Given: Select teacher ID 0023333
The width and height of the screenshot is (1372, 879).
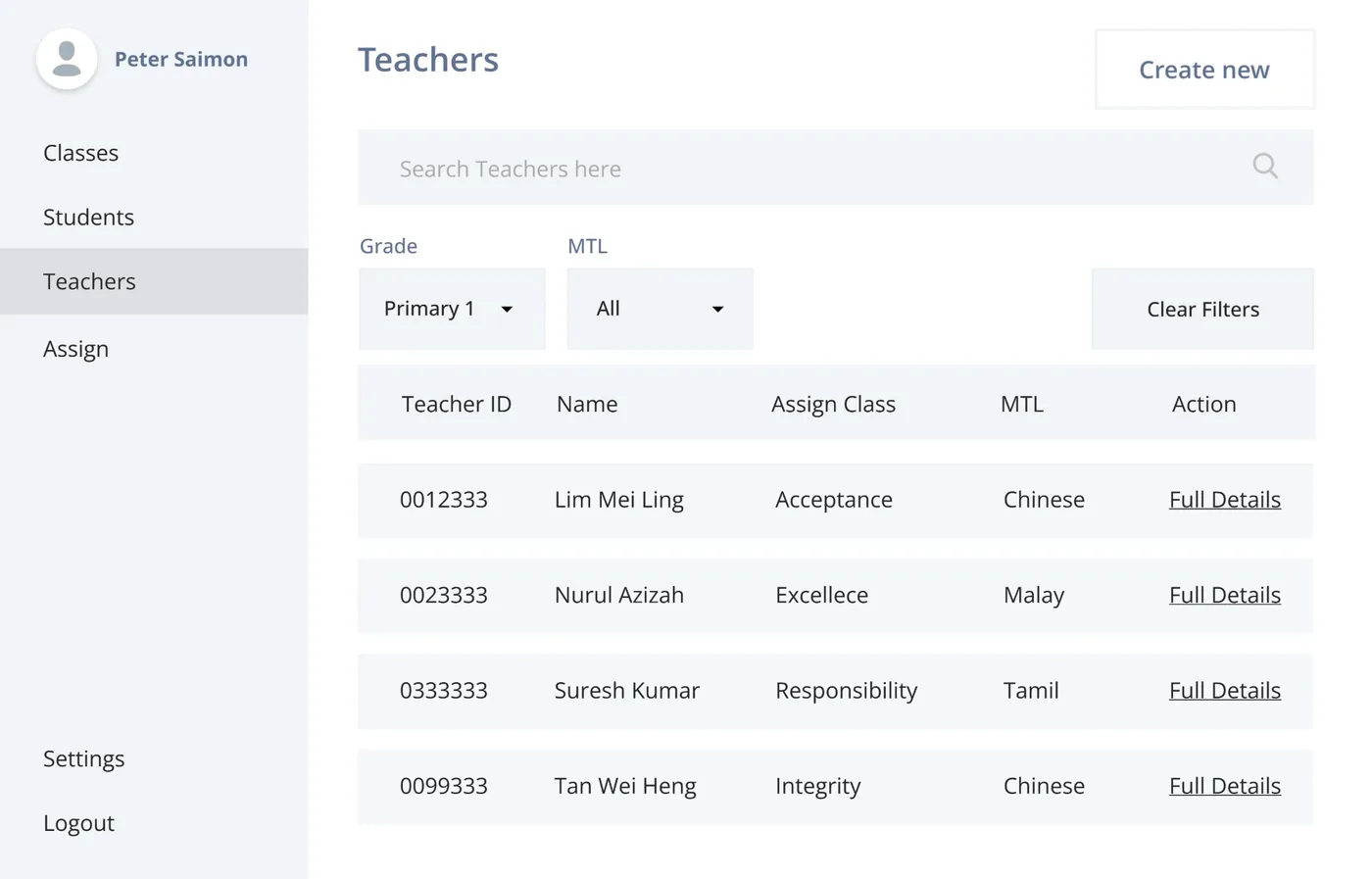Looking at the screenshot, I should [443, 595].
